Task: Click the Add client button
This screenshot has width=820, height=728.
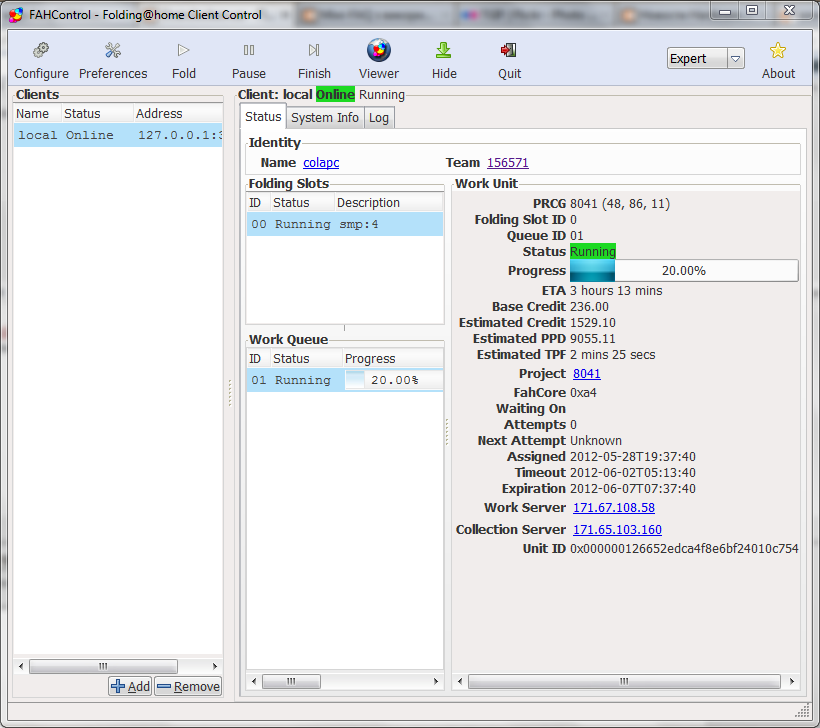Action: 130,686
